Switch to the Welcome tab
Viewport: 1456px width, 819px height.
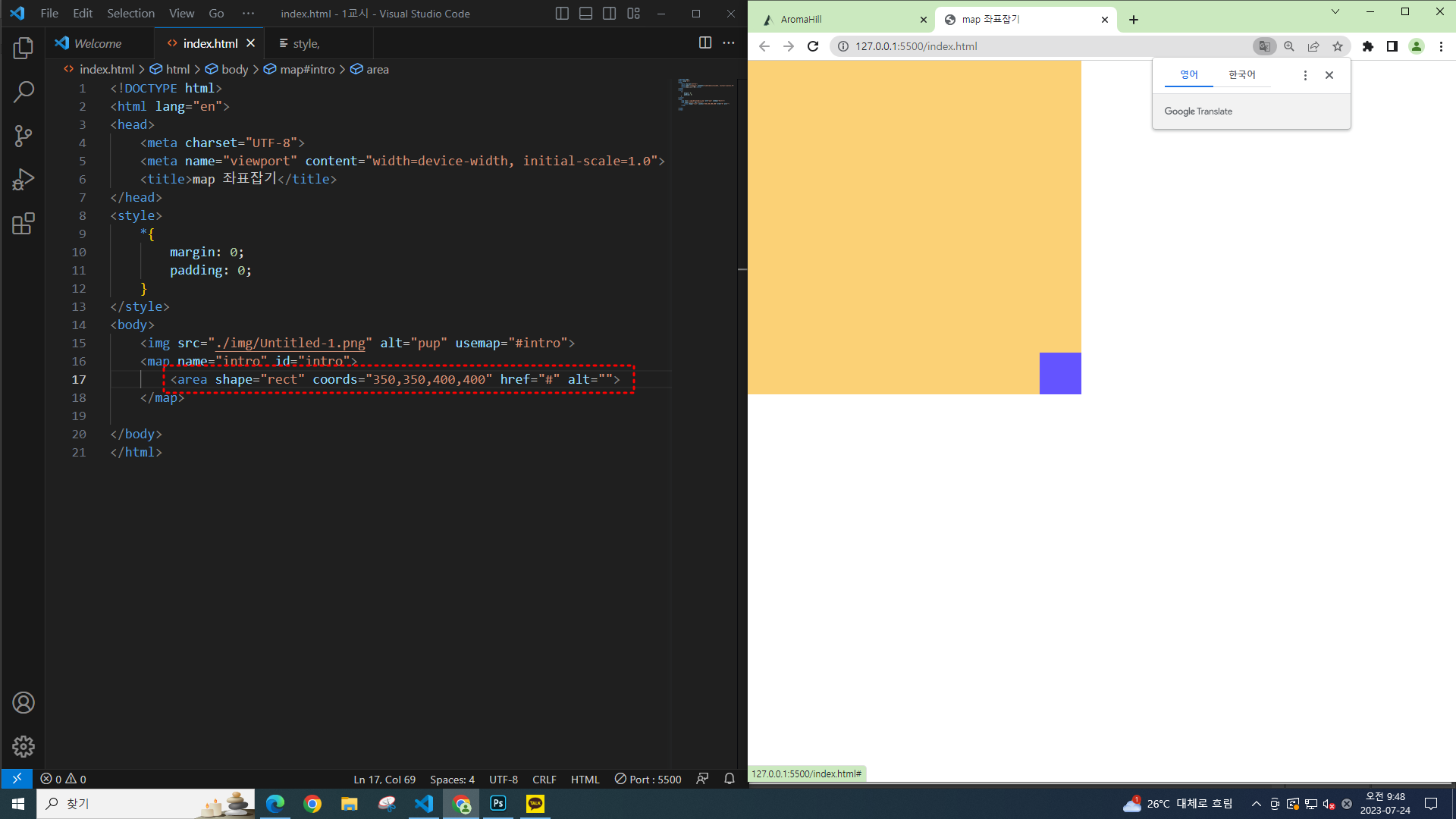(98, 44)
